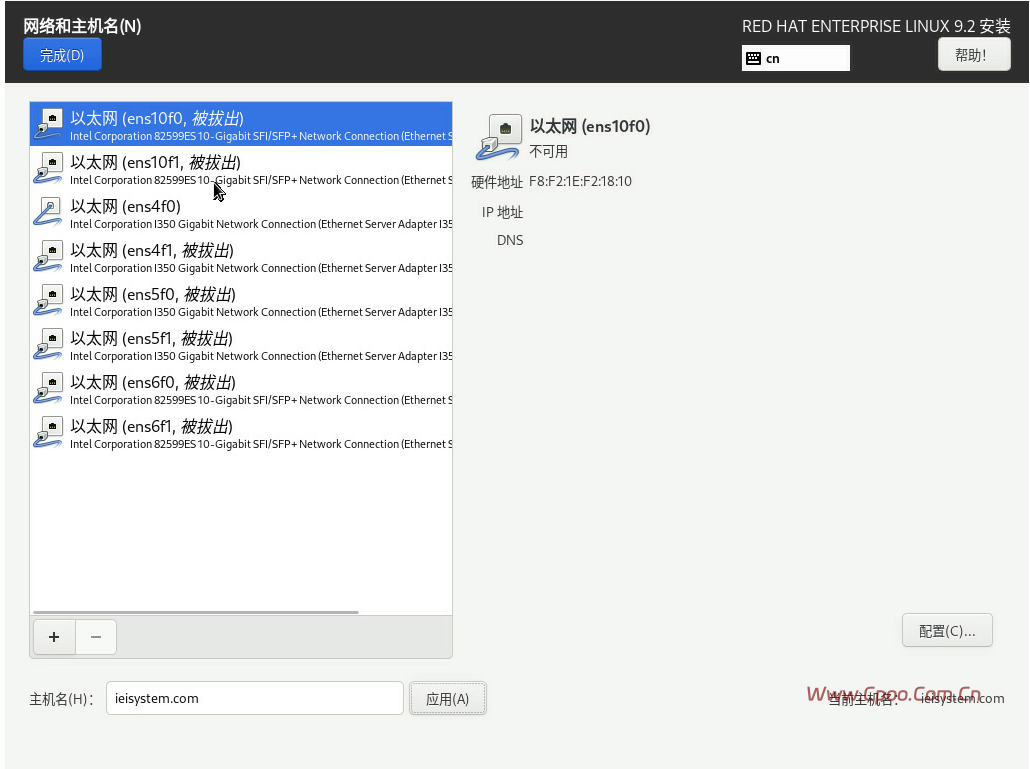Select 以太网 (ens5f1, 被拔出) row
The image size is (1030, 769).
[241, 344]
